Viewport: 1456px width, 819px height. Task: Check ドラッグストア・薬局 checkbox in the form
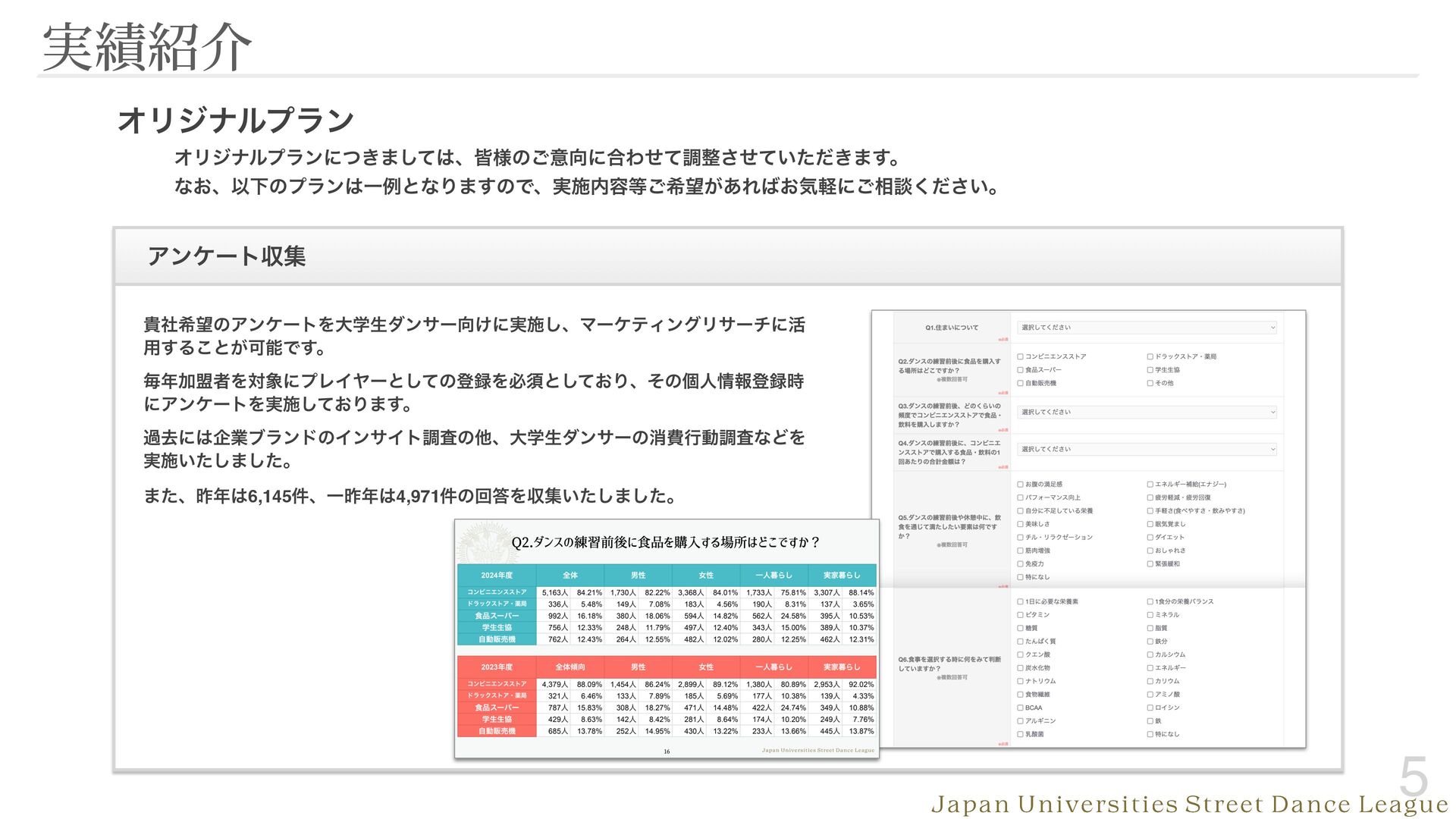pyautogui.click(x=1150, y=356)
